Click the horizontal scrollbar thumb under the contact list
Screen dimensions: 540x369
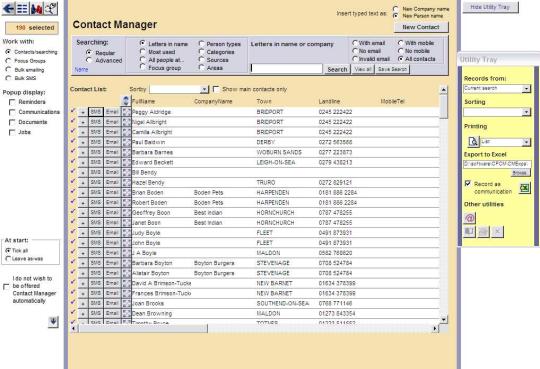pos(143,329)
